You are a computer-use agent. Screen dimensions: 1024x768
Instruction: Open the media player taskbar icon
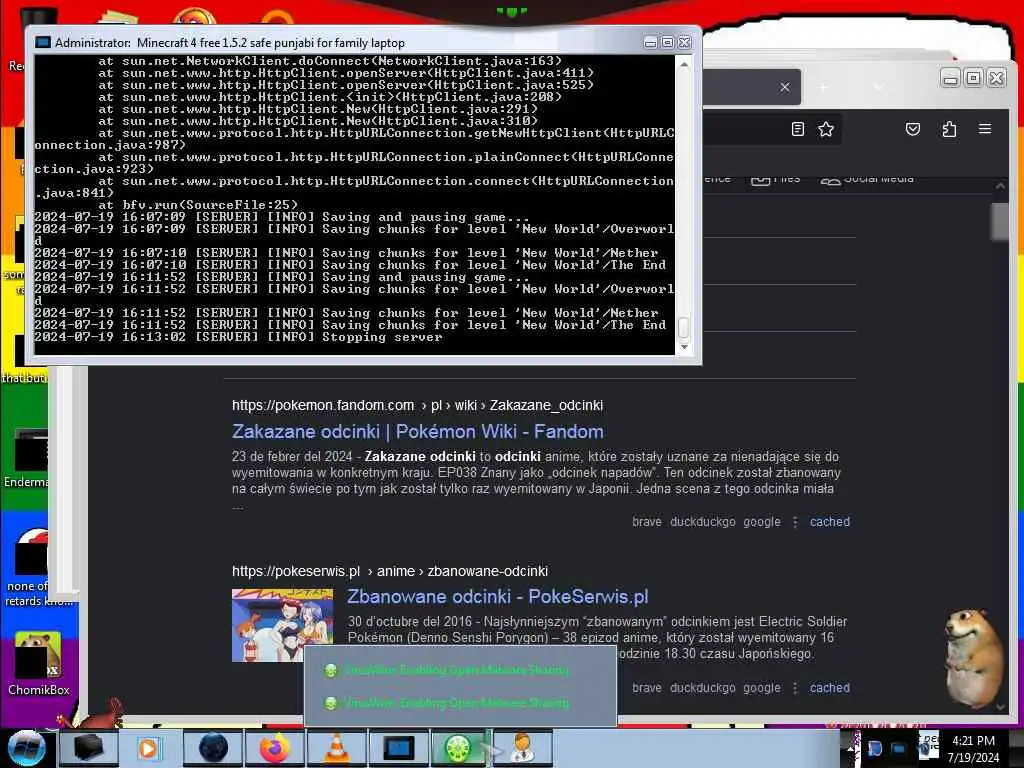click(150, 748)
